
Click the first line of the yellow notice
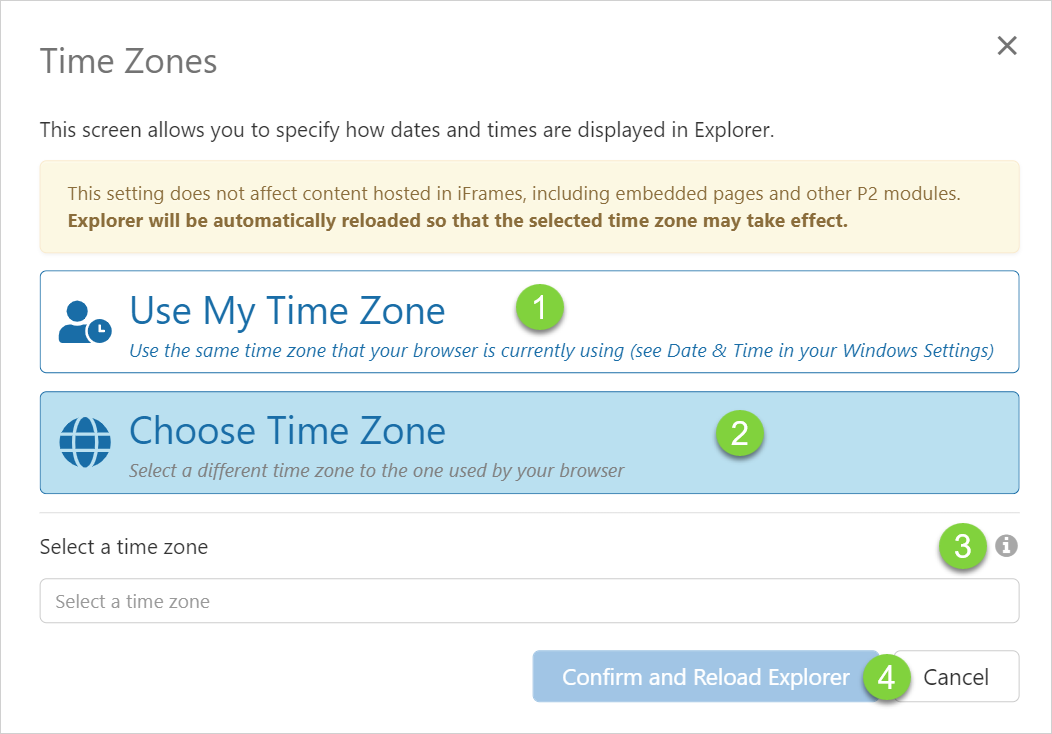(520, 194)
